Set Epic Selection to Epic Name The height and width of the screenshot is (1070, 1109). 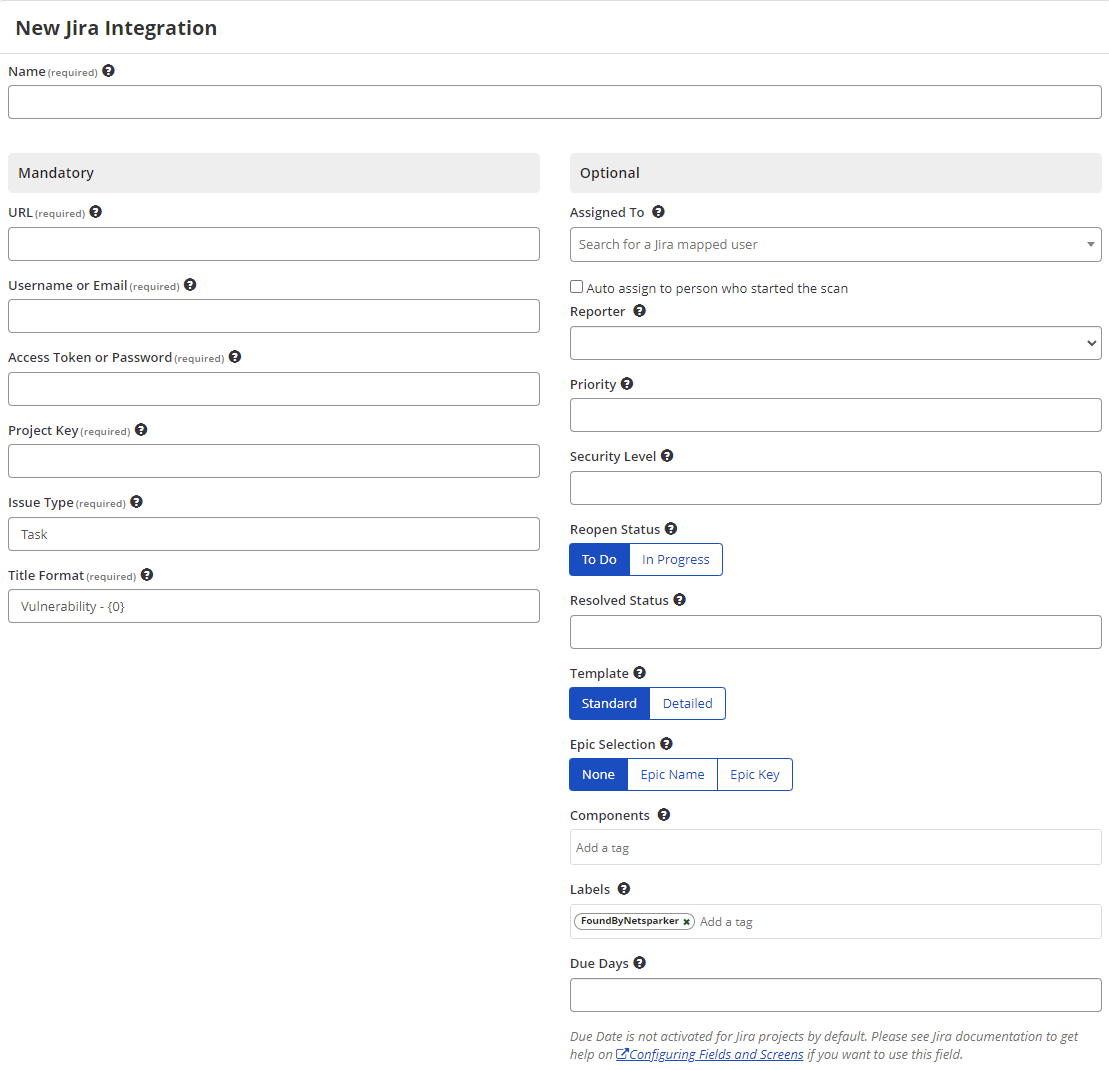pyautogui.click(x=673, y=774)
